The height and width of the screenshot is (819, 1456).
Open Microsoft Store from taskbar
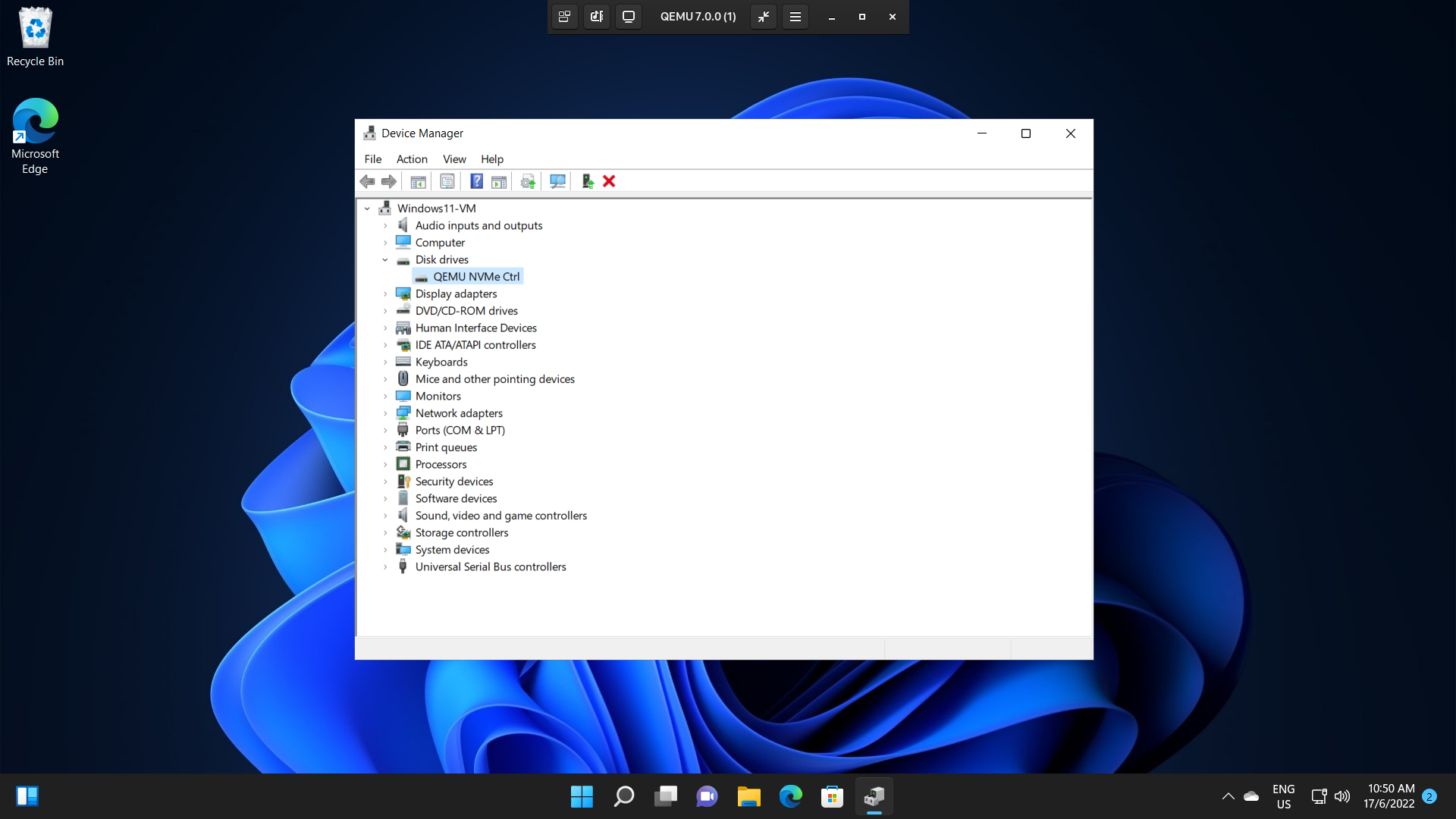(832, 796)
